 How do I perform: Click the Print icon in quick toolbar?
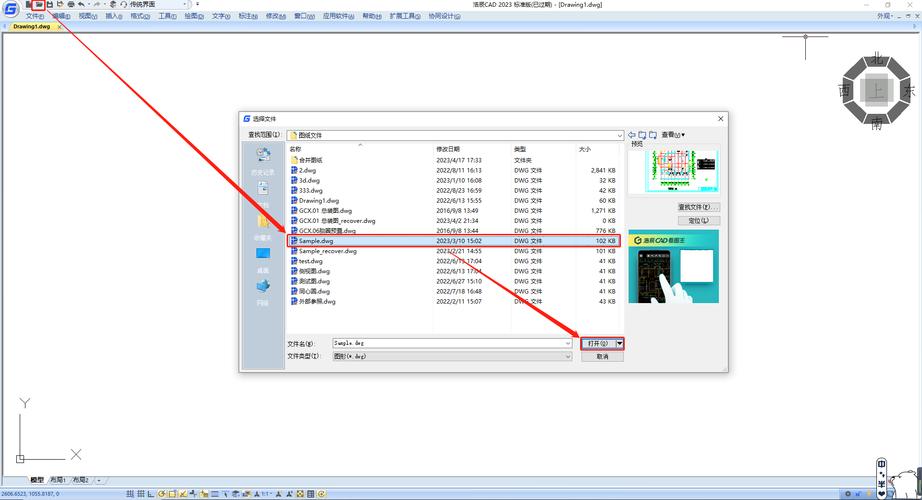(71, 5)
